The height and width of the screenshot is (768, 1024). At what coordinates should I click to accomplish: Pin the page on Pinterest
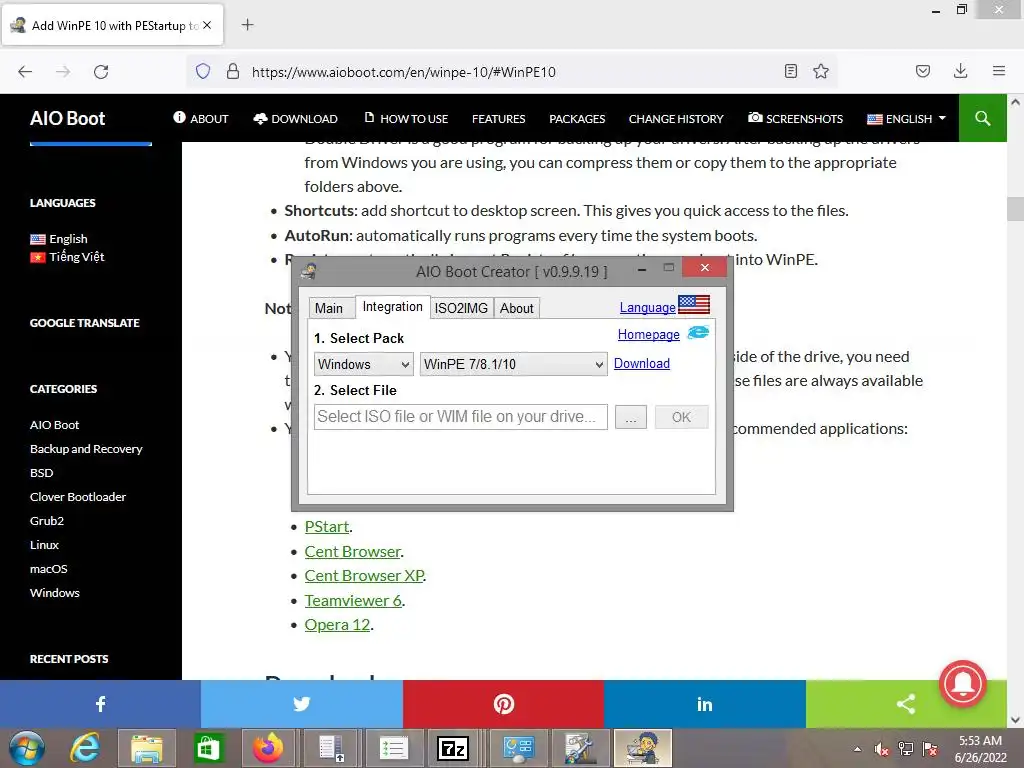pos(504,703)
